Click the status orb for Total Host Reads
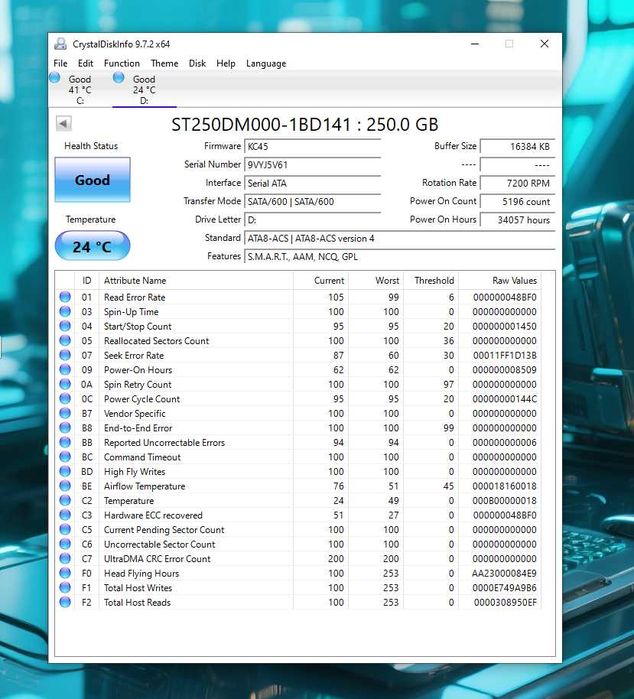 click(65, 602)
